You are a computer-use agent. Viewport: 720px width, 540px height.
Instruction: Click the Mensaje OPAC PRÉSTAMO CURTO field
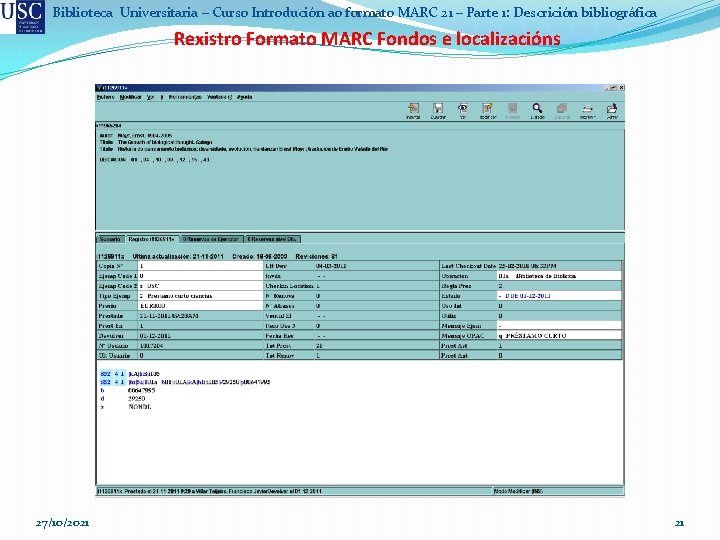pyautogui.click(x=560, y=336)
